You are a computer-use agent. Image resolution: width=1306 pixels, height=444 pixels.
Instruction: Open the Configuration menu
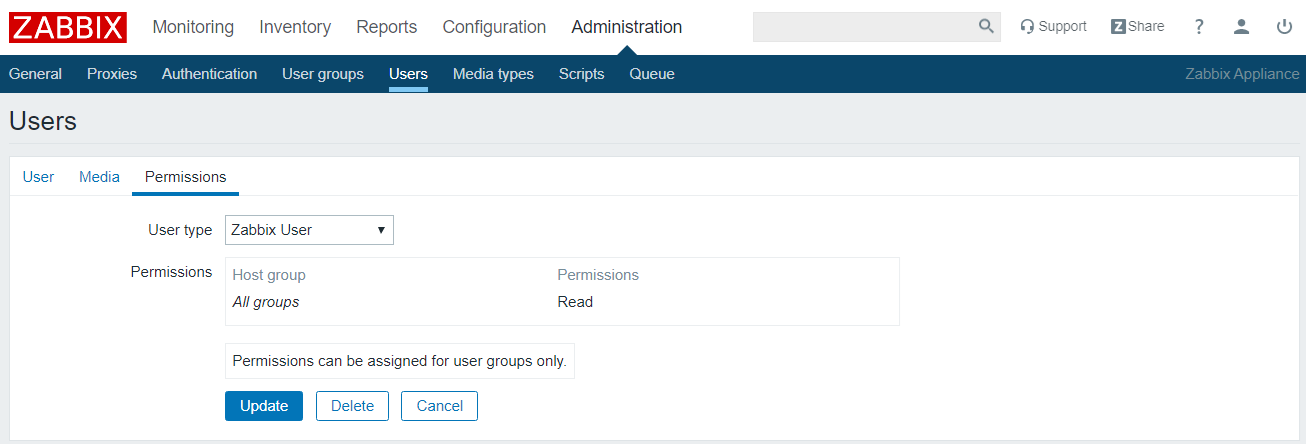494,27
